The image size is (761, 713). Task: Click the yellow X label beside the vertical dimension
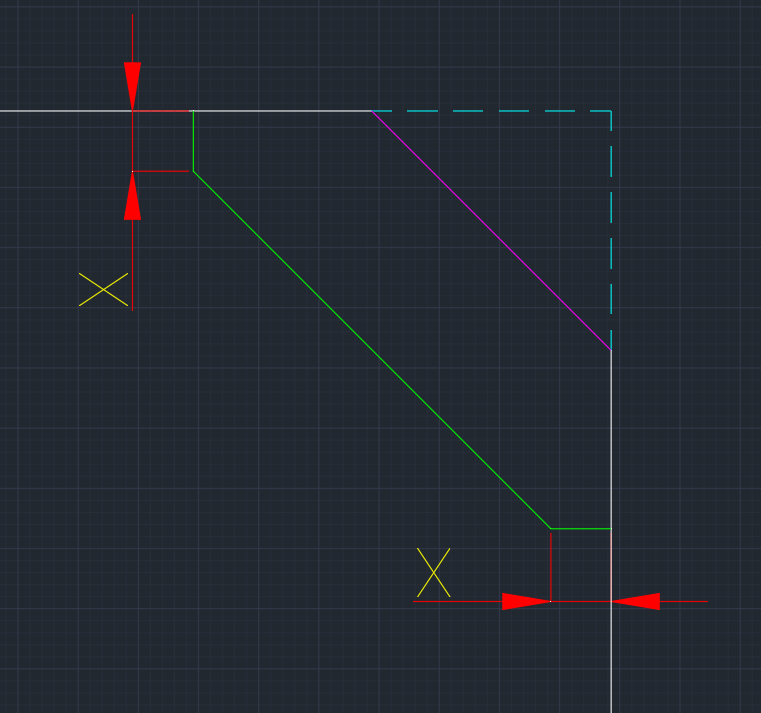[103, 289]
